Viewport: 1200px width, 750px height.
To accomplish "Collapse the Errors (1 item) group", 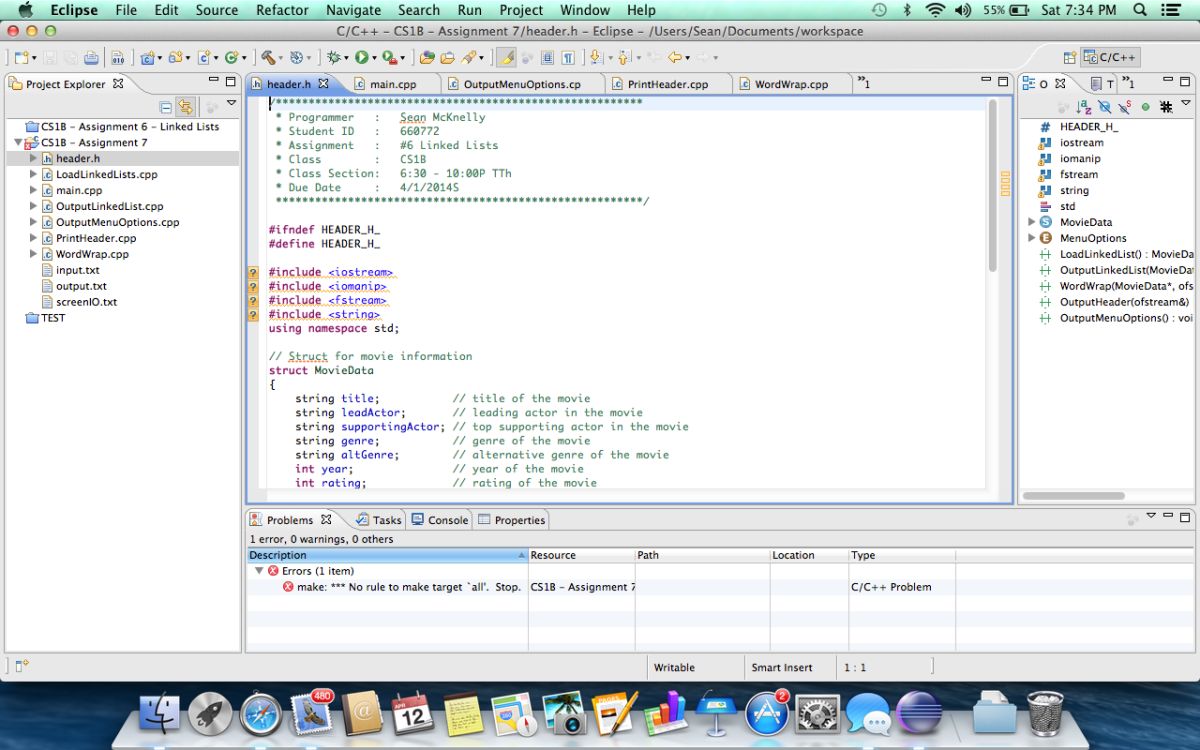I will pos(259,571).
